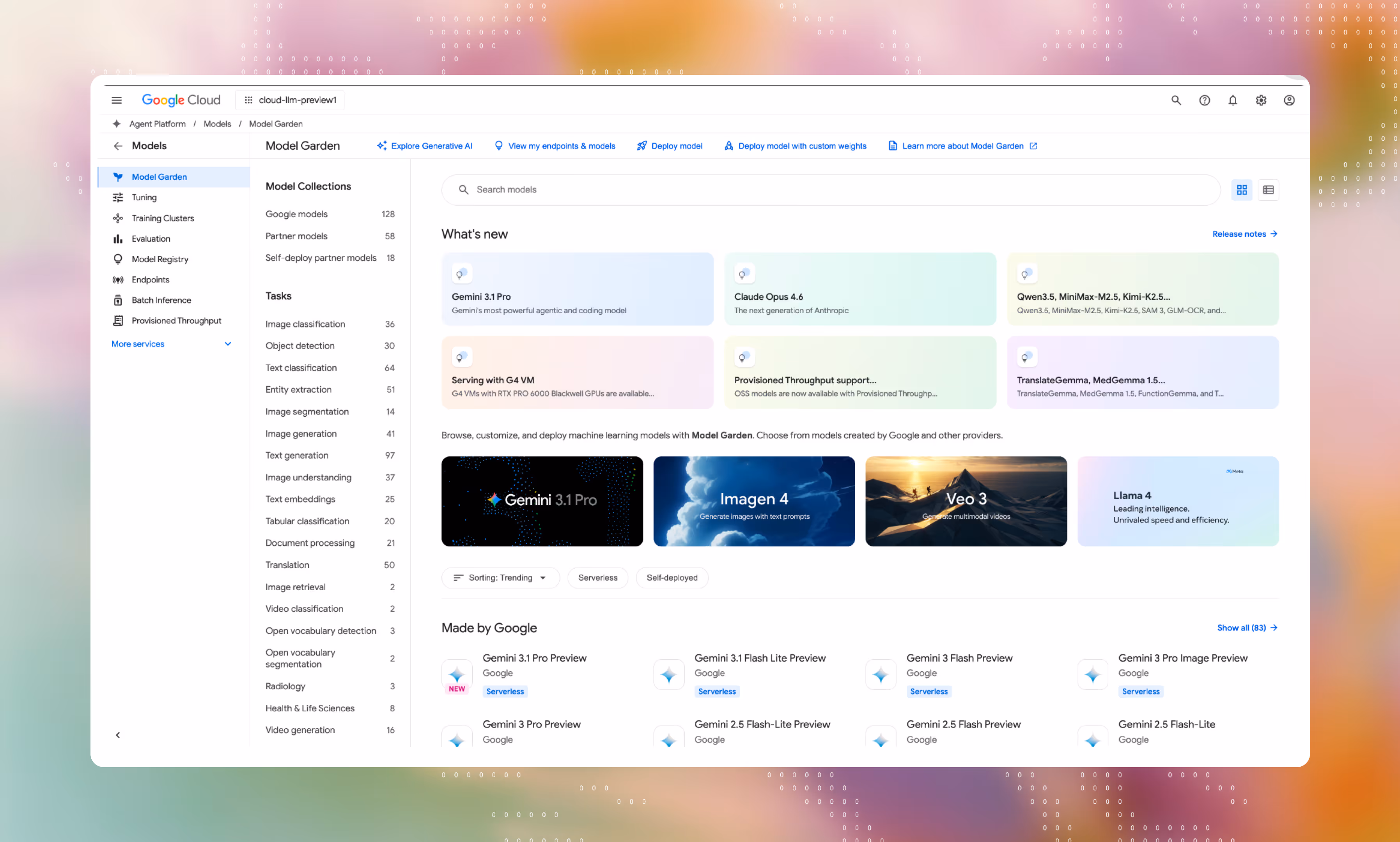This screenshot has height=842, width=1400.
Task: Open the Gemini 3.1 Pro Preview model
Action: (534, 658)
